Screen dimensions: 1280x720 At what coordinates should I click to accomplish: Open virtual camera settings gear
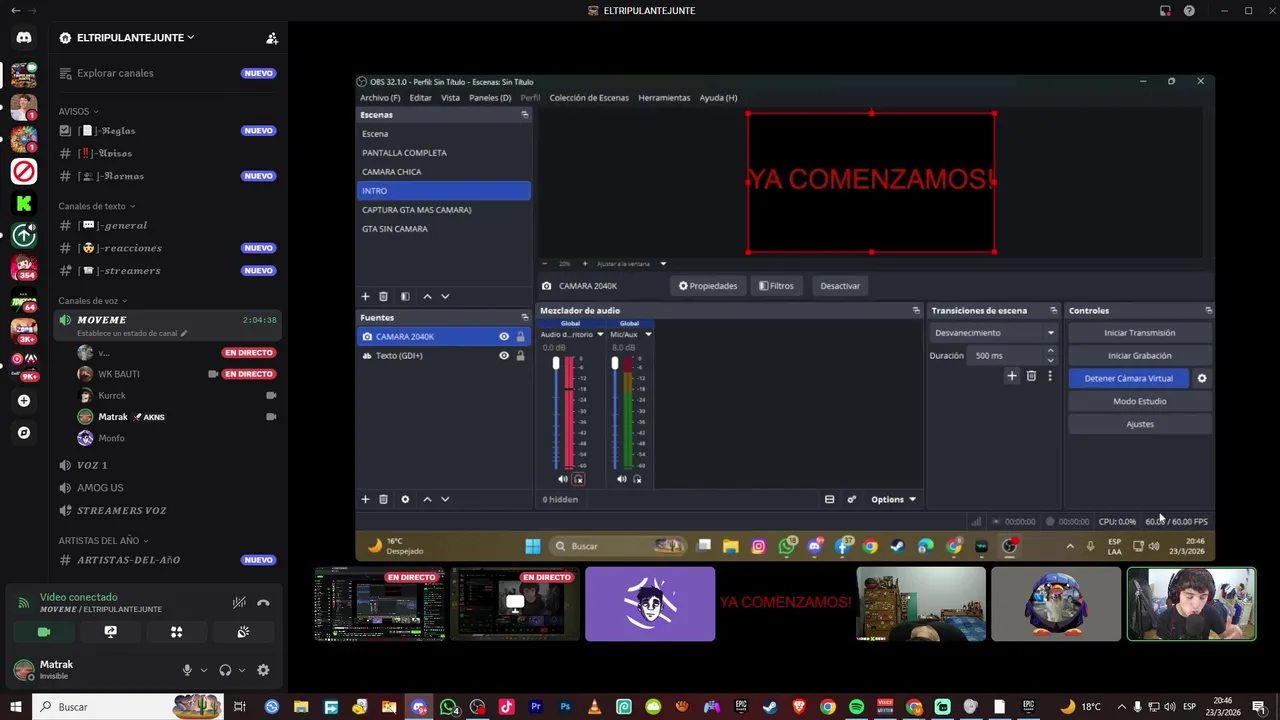1202,378
